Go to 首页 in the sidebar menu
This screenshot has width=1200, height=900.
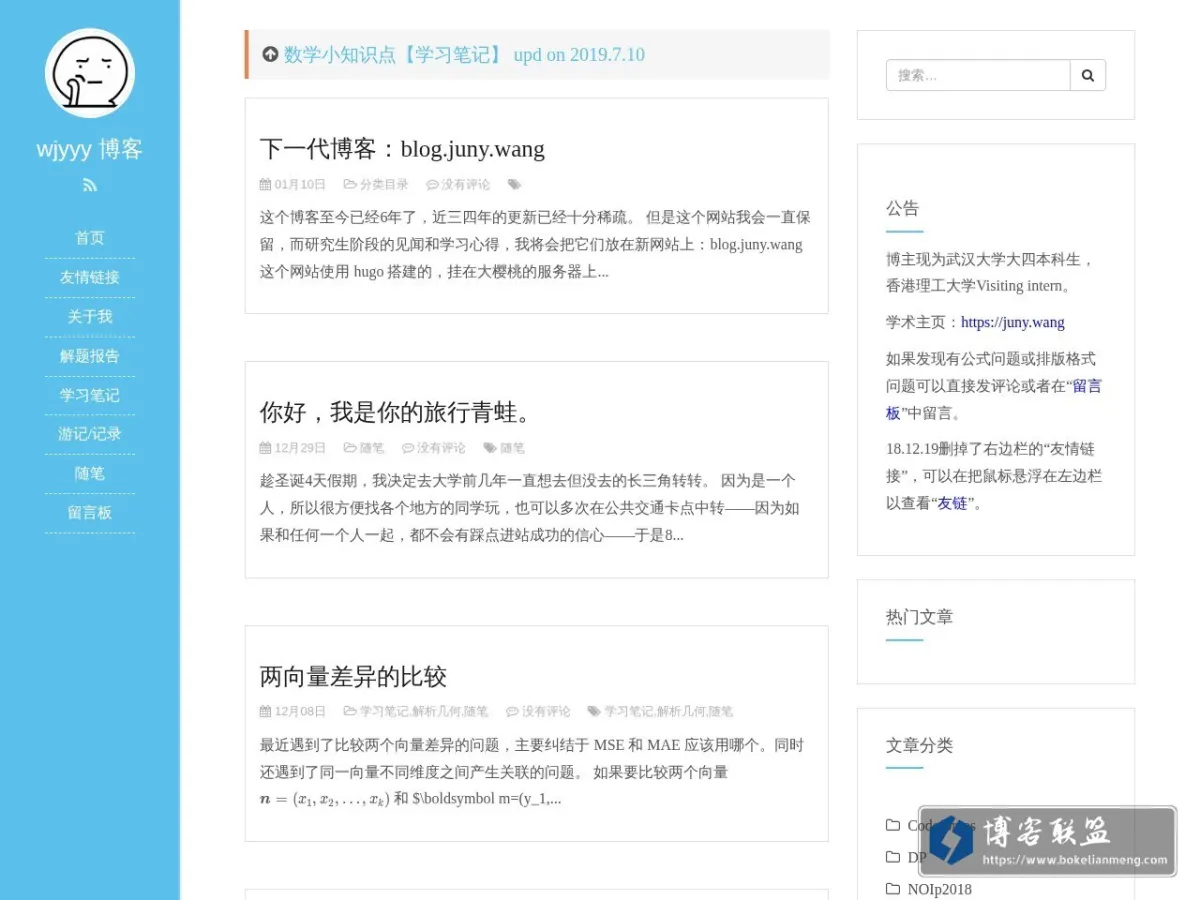[90, 238]
